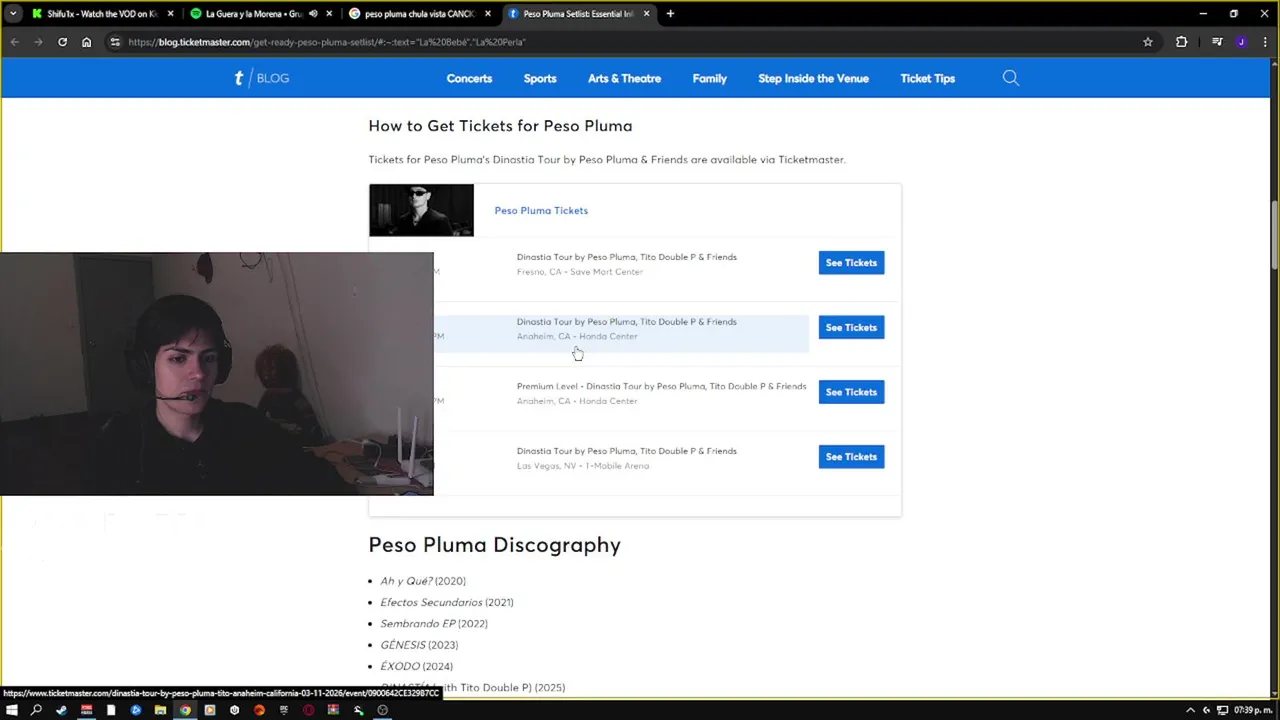See Tickets for Fresno Save Mart Center
Viewport: 1280px width, 720px height.
[x=851, y=263]
